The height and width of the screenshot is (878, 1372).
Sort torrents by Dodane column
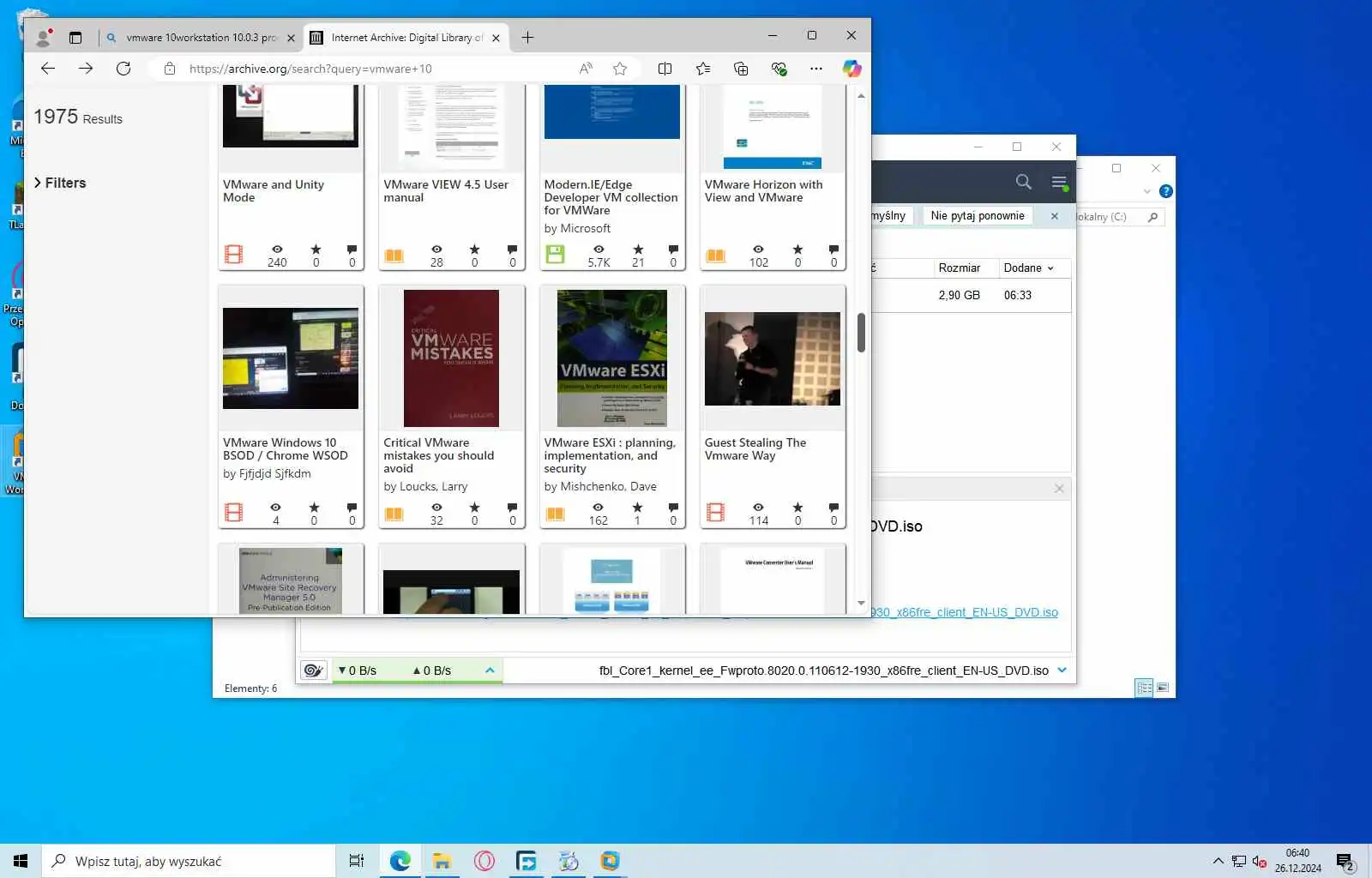1028,268
